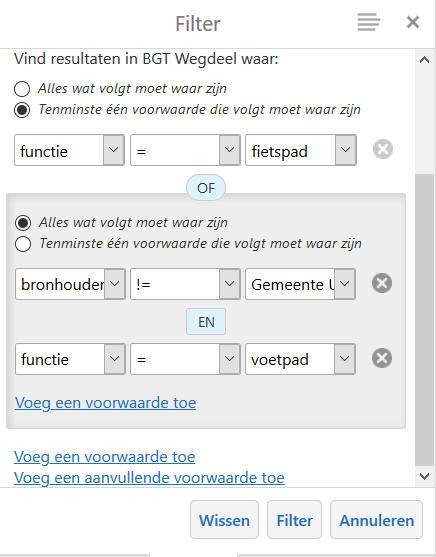Delete the voetpad condition row

pyautogui.click(x=382, y=358)
